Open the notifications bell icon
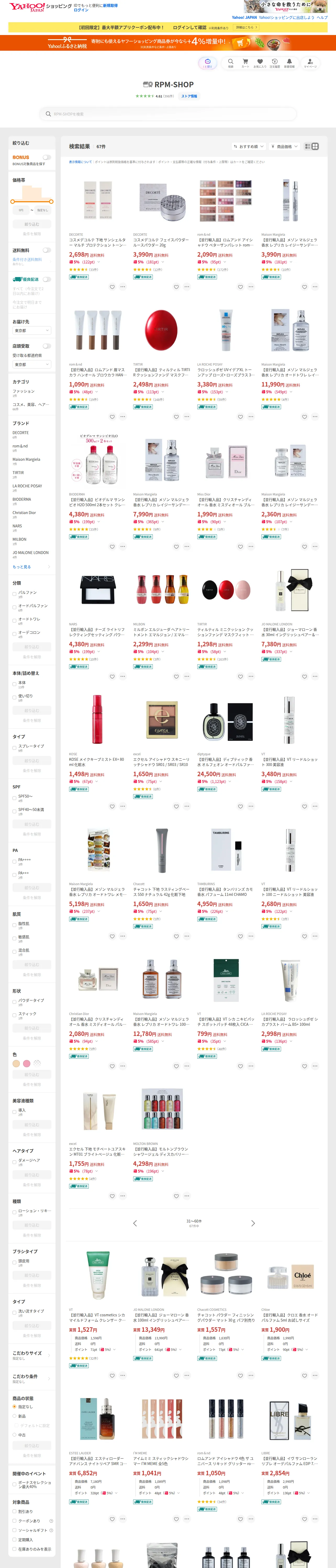 pos(289,63)
